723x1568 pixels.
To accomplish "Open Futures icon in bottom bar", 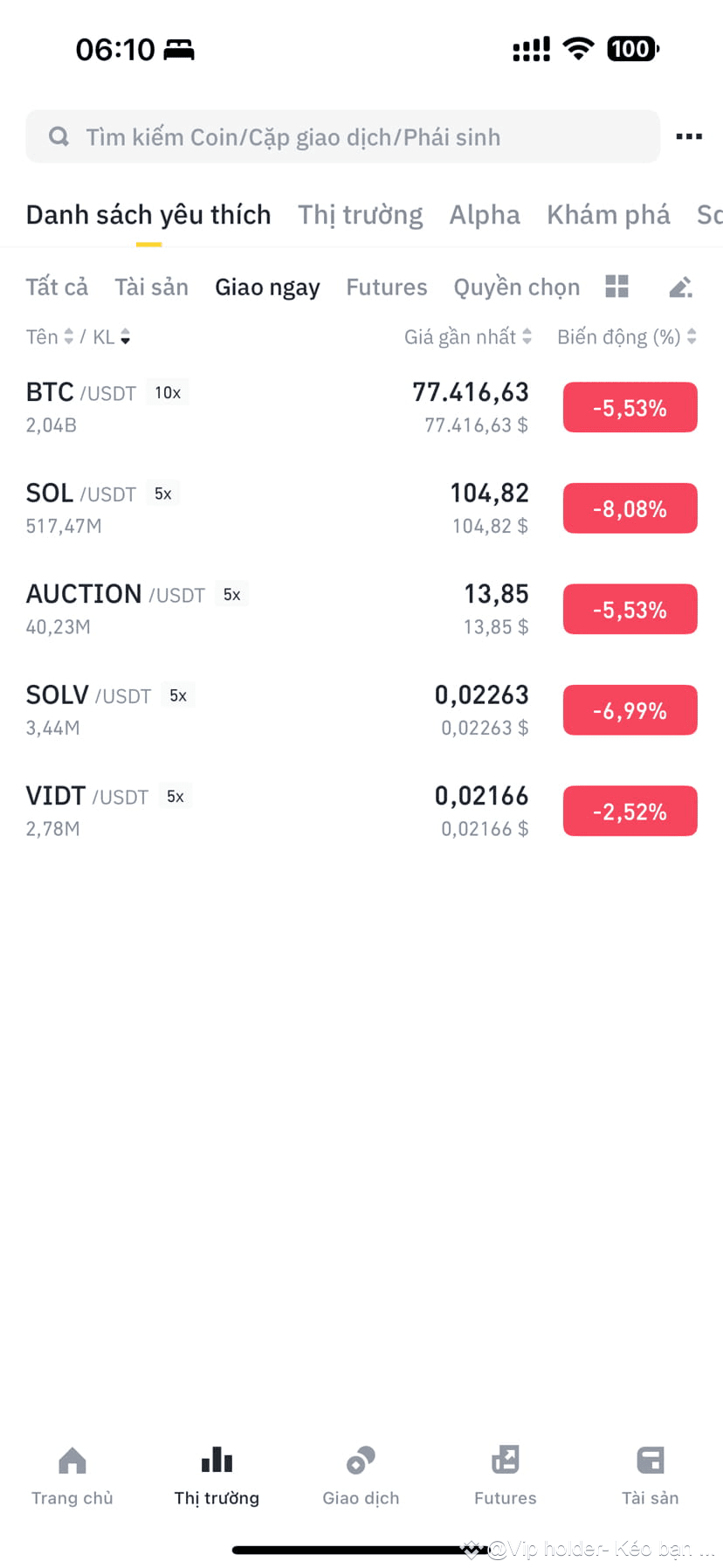I will click(506, 1461).
